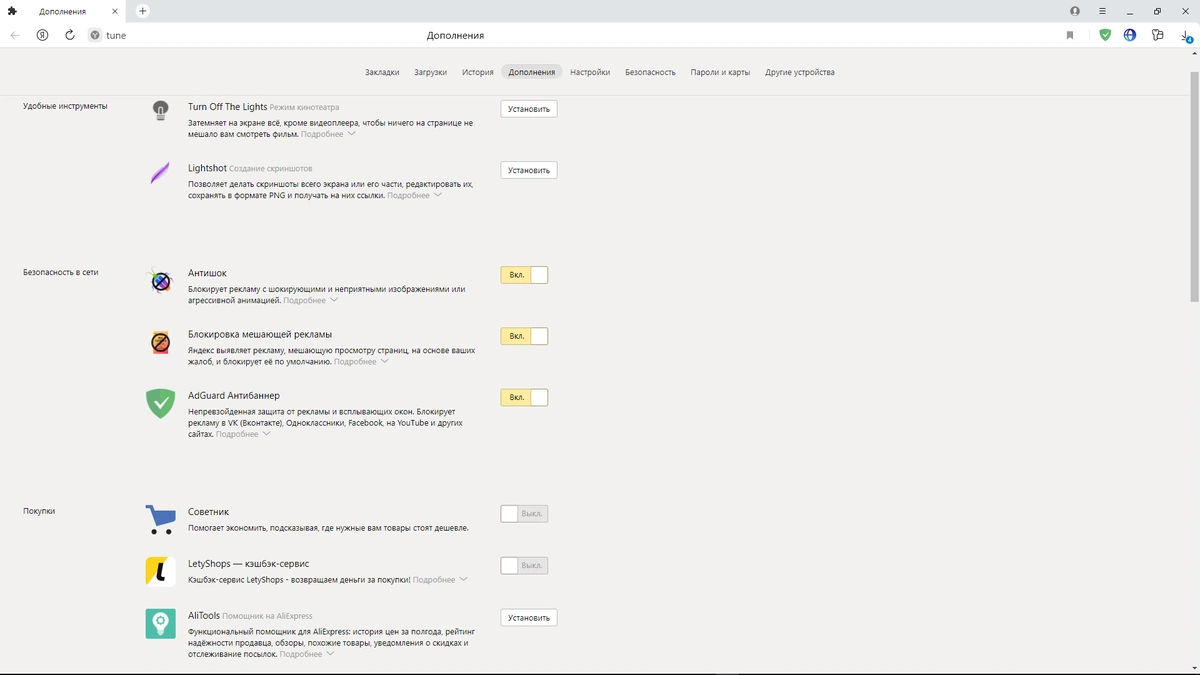1200x675 pixels.
Task: Click the Антишок extension icon
Action: point(160,282)
